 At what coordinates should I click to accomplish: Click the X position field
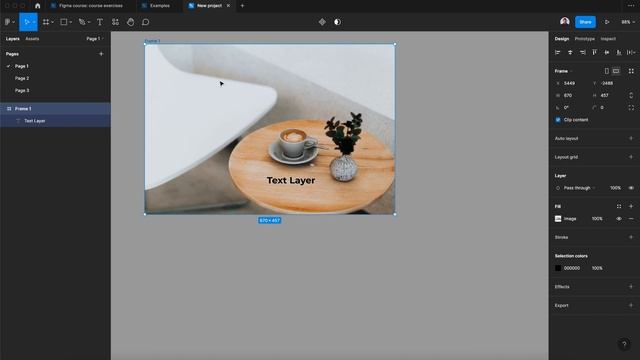click(569, 83)
